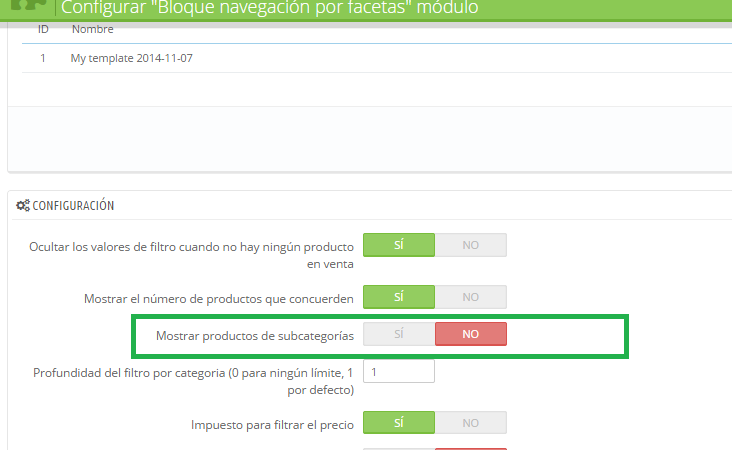Select the My template 2014-11-07 row
The width and height of the screenshot is (732, 450).
pyautogui.click(x=131, y=58)
